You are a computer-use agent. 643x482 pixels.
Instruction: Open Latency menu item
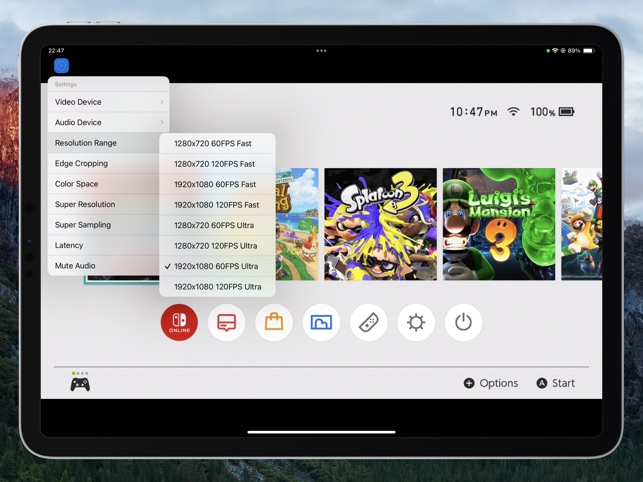pos(104,245)
